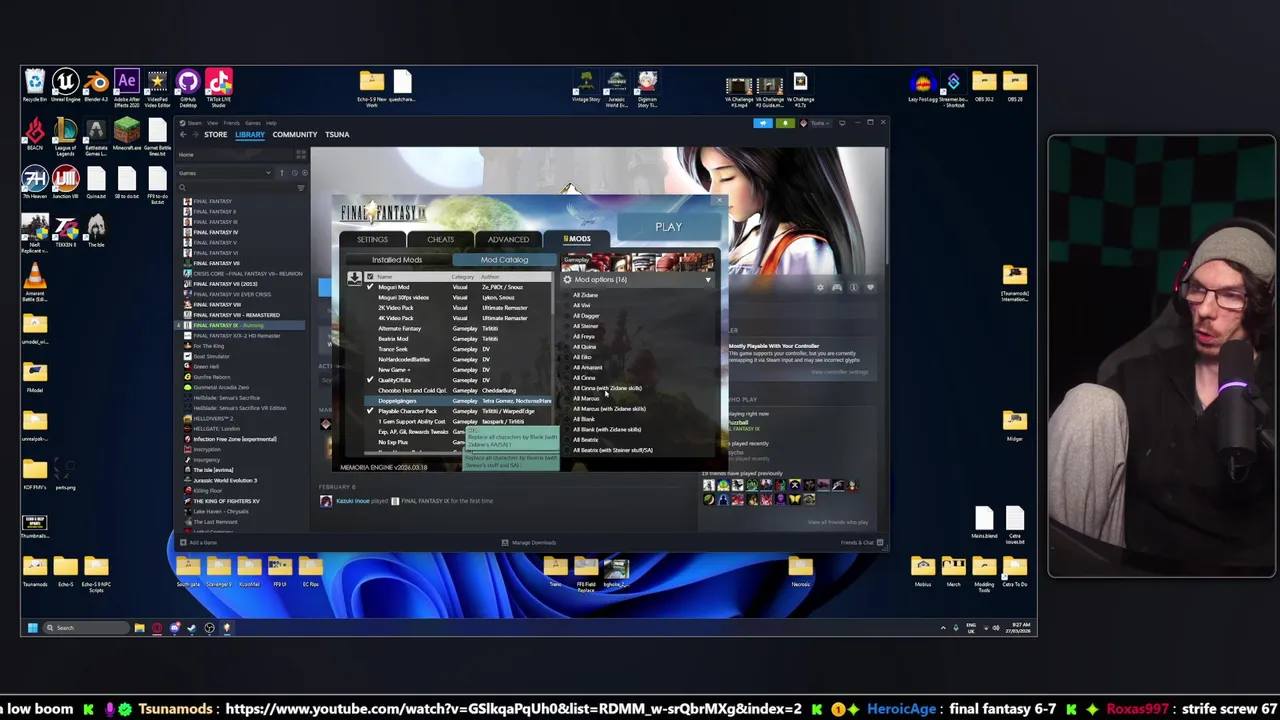Click OBS icon in the taskbar
Viewport: 1280px width, 720px height.
(209, 628)
